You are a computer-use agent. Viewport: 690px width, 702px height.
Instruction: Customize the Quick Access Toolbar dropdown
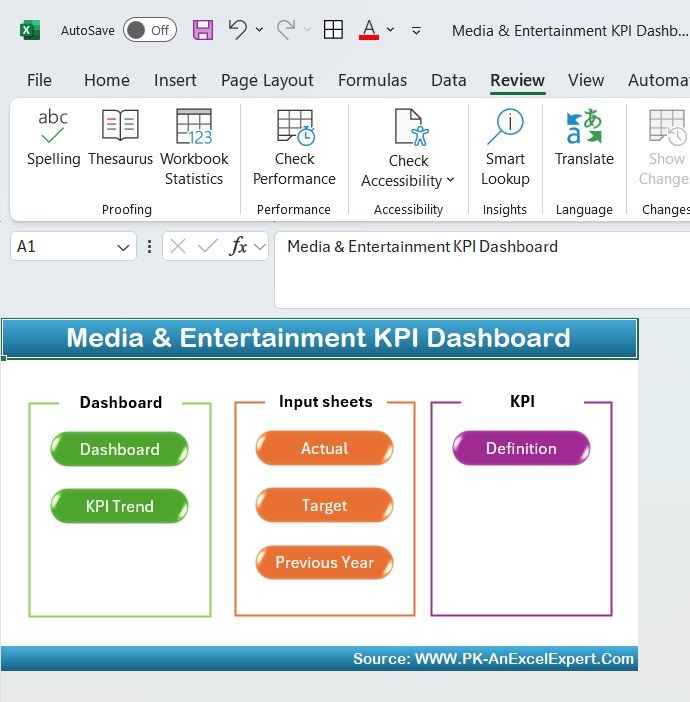point(416,30)
